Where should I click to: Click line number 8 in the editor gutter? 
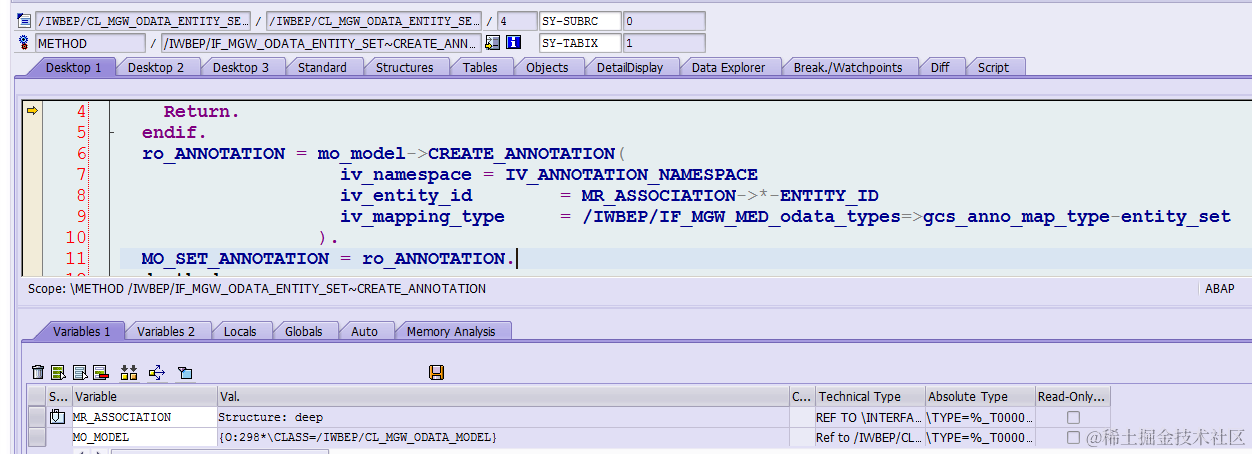pos(80,196)
